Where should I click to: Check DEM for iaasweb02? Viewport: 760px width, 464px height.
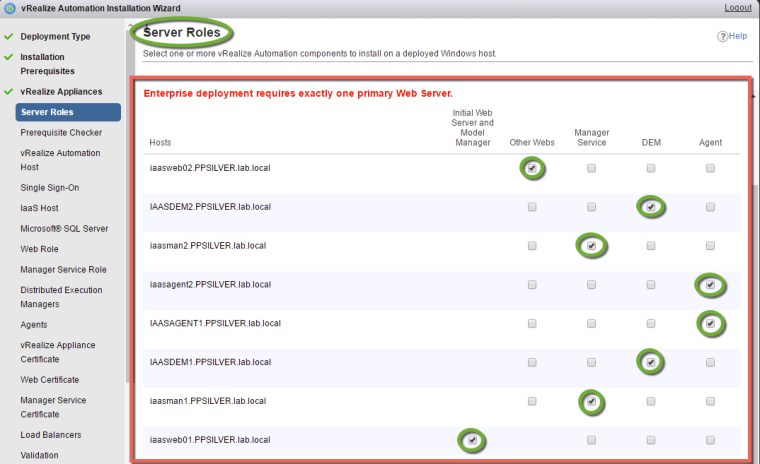[x=651, y=168]
